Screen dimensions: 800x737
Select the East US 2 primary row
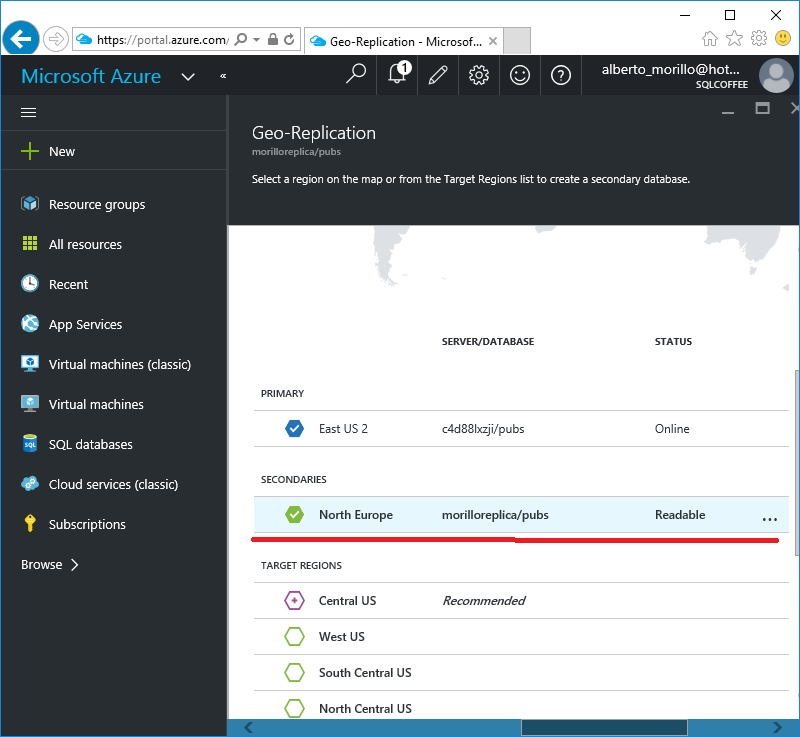point(521,429)
